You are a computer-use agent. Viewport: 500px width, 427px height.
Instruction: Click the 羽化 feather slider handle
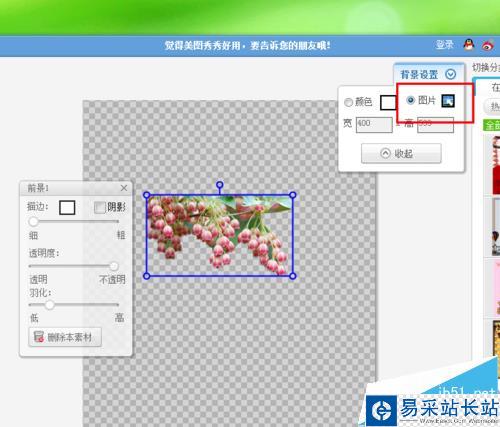coord(49,305)
